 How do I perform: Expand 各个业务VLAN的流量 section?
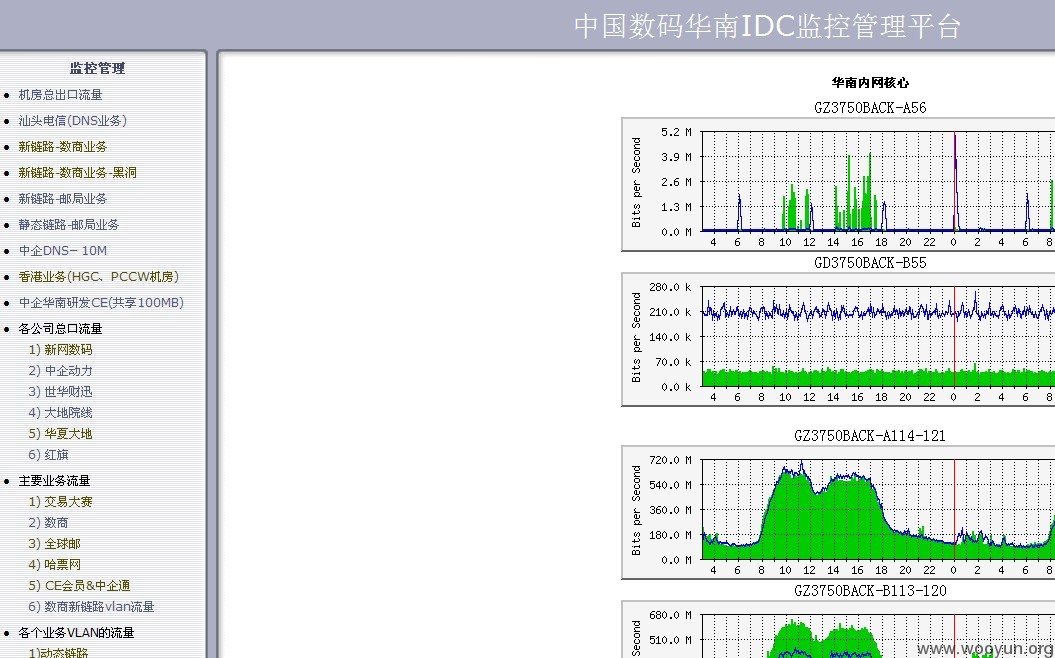point(77,633)
